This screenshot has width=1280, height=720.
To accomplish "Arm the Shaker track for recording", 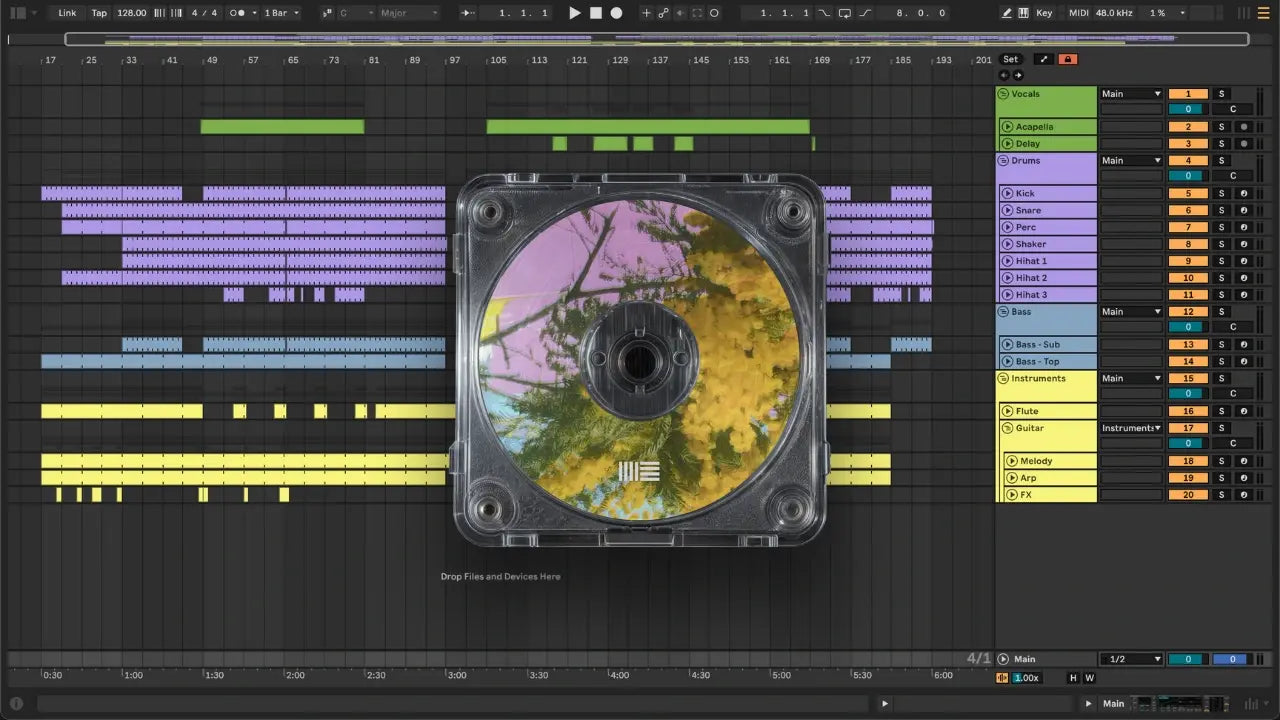I will pyautogui.click(x=1243, y=244).
